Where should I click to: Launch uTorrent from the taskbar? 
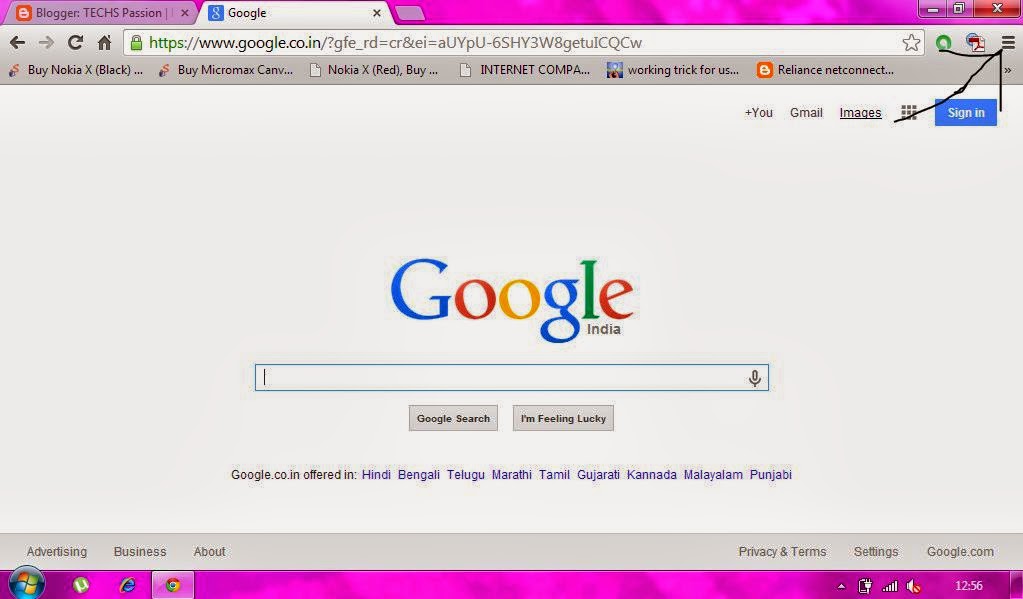(x=80, y=585)
